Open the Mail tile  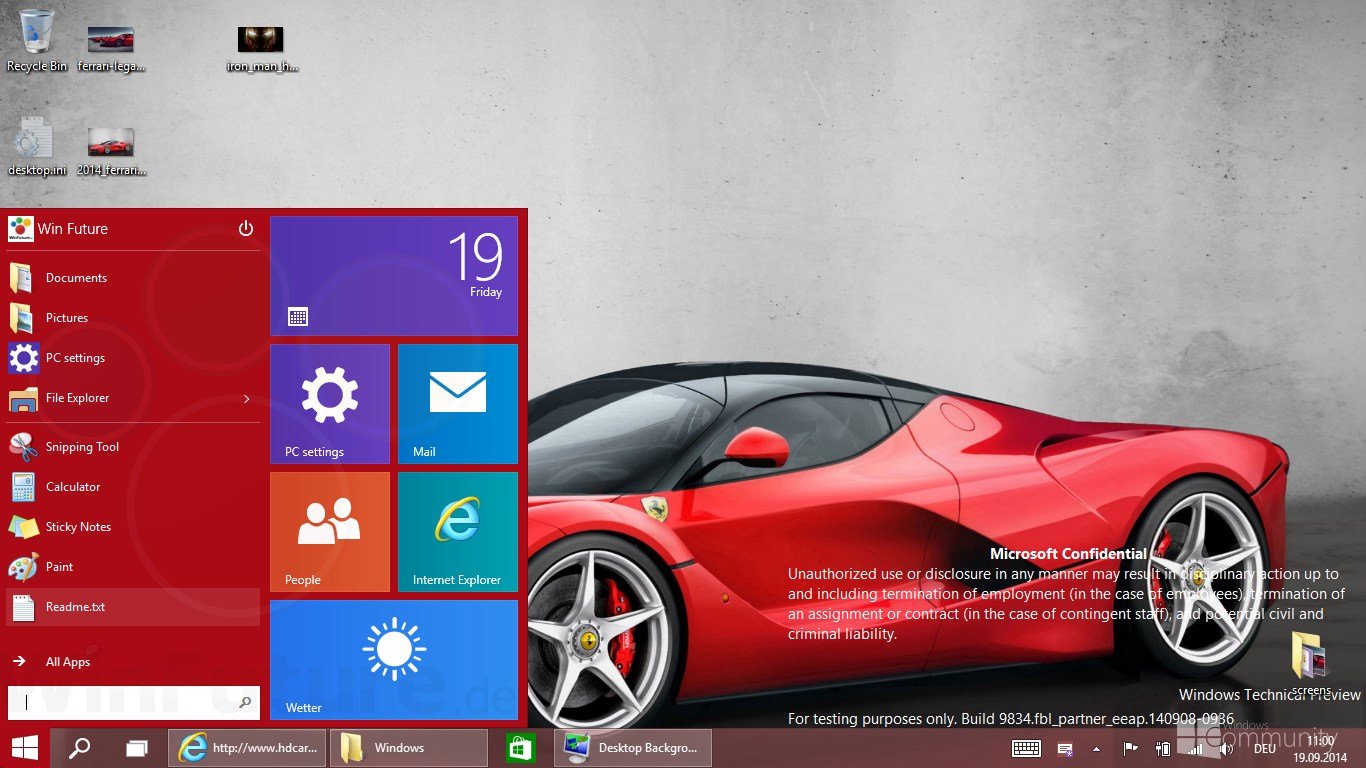pyautogui.click(x=458, y=404)
